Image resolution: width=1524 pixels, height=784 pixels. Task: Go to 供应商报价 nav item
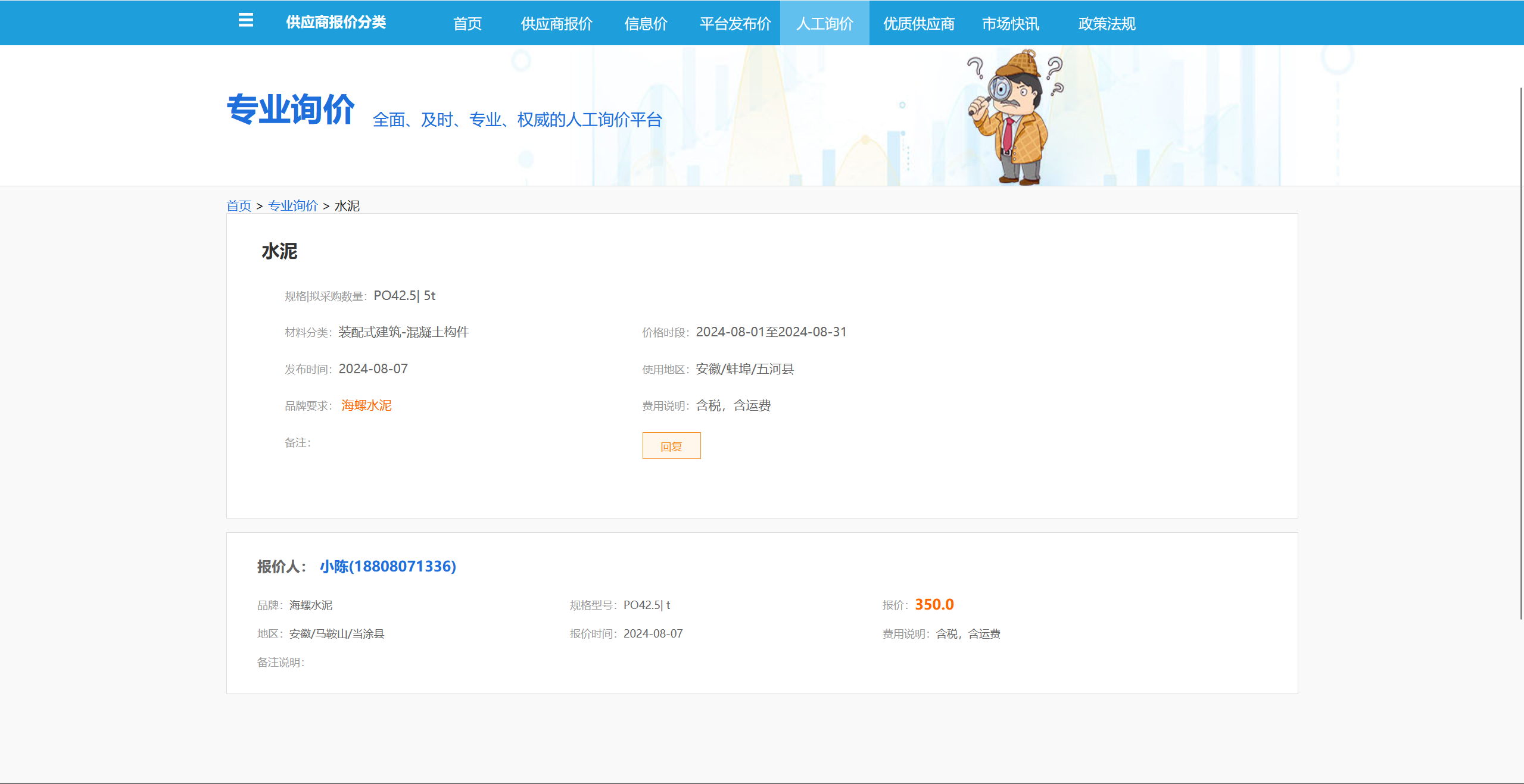pyautogui.click(x=556, y=24)
